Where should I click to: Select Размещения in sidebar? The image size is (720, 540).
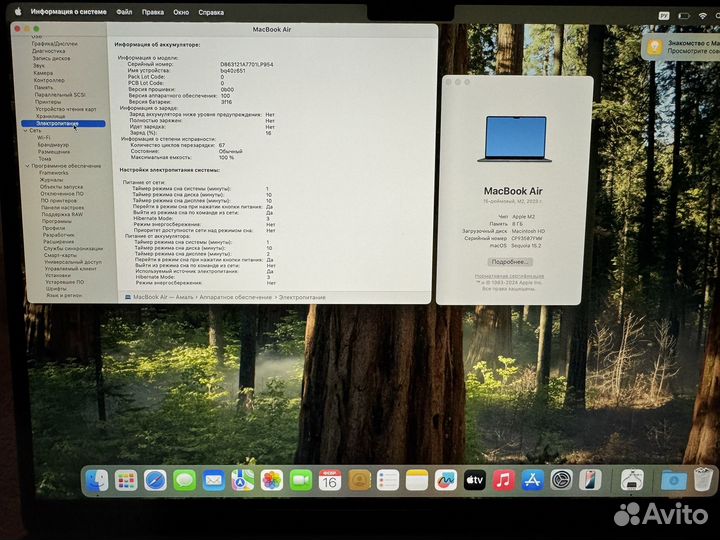point(54,152)
